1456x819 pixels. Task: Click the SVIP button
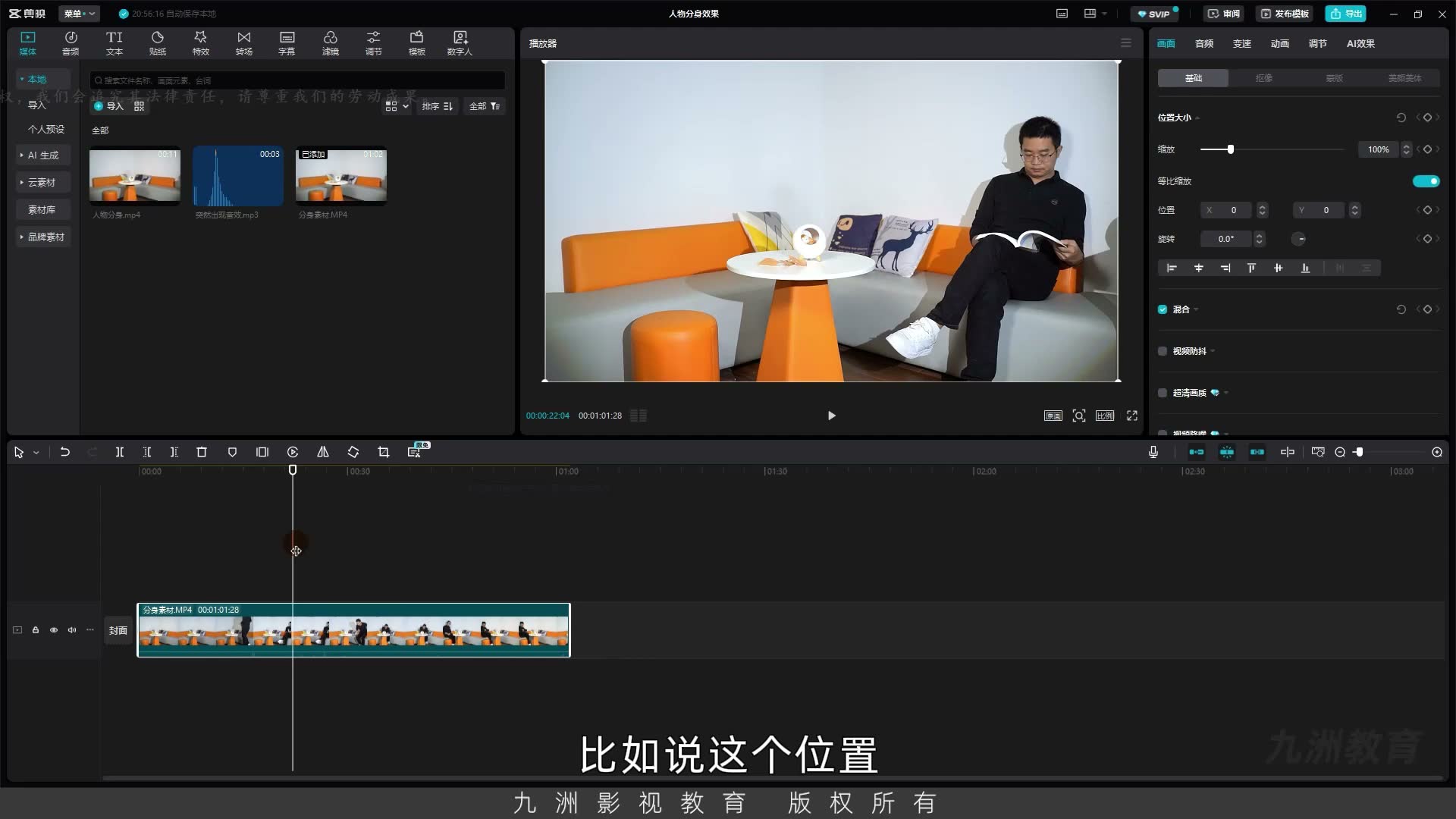(x=1154, y=14)
